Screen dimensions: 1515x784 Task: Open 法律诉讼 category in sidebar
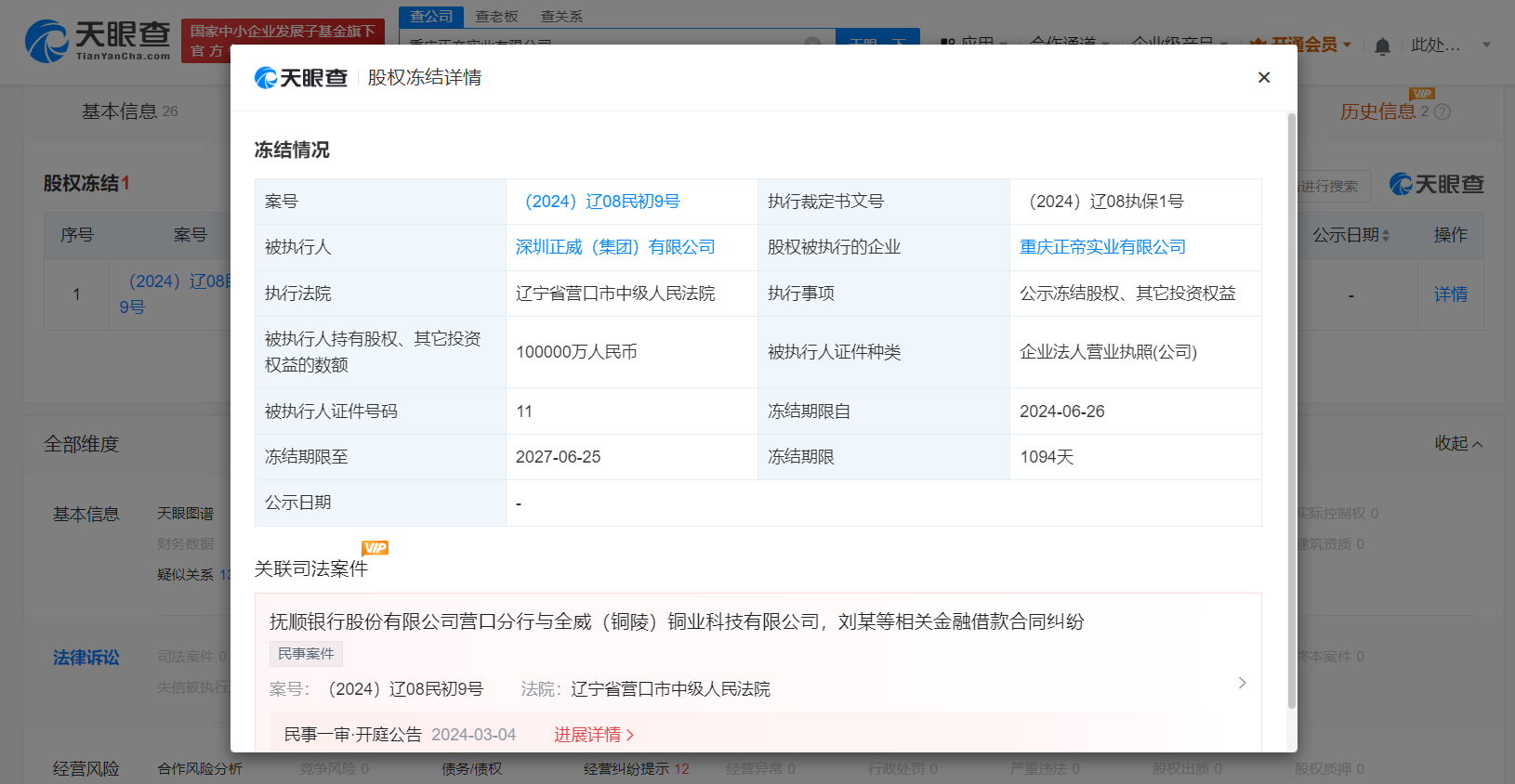point(86,658)
